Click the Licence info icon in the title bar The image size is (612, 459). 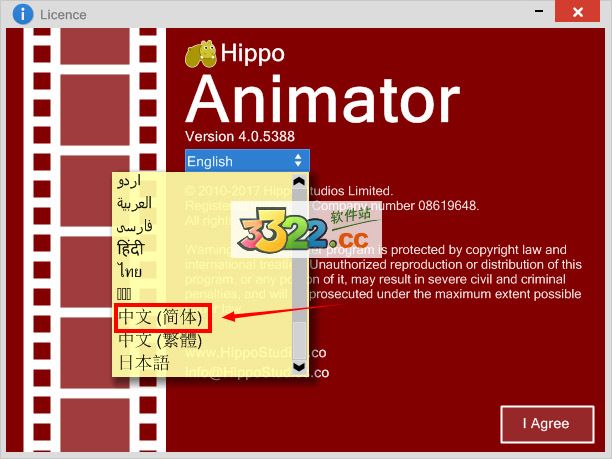pos(23,14)
